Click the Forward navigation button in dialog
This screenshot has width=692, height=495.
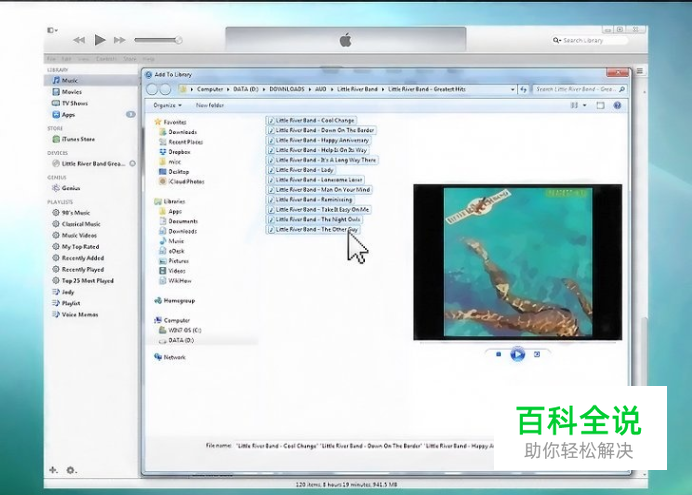coord(165,90)
